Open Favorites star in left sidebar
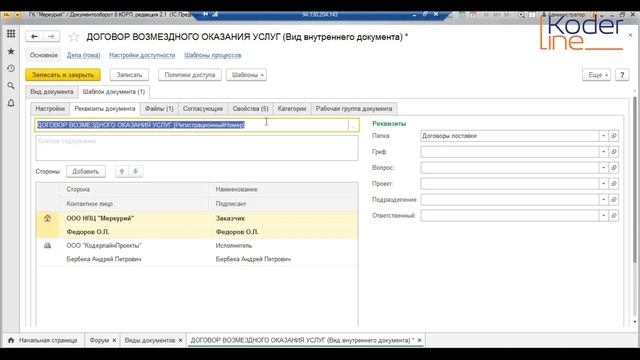 tap(11, 51)
